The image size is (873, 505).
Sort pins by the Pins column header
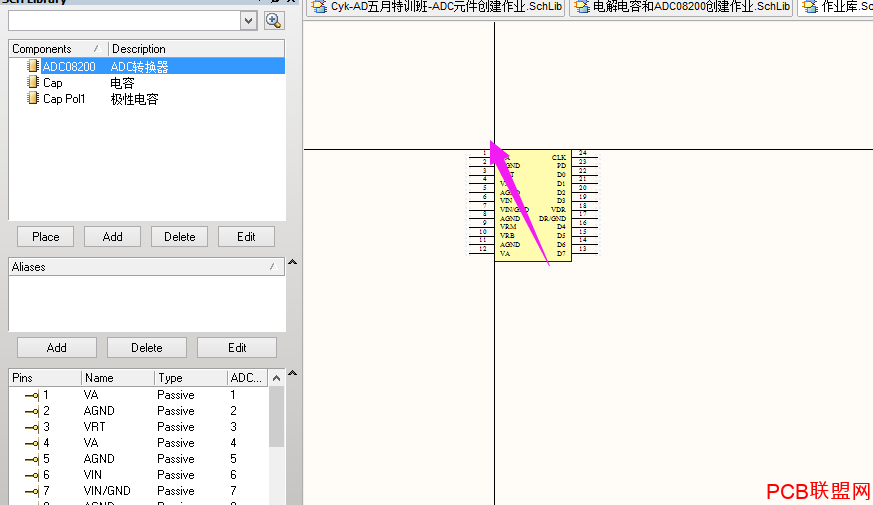click(45, 377)
